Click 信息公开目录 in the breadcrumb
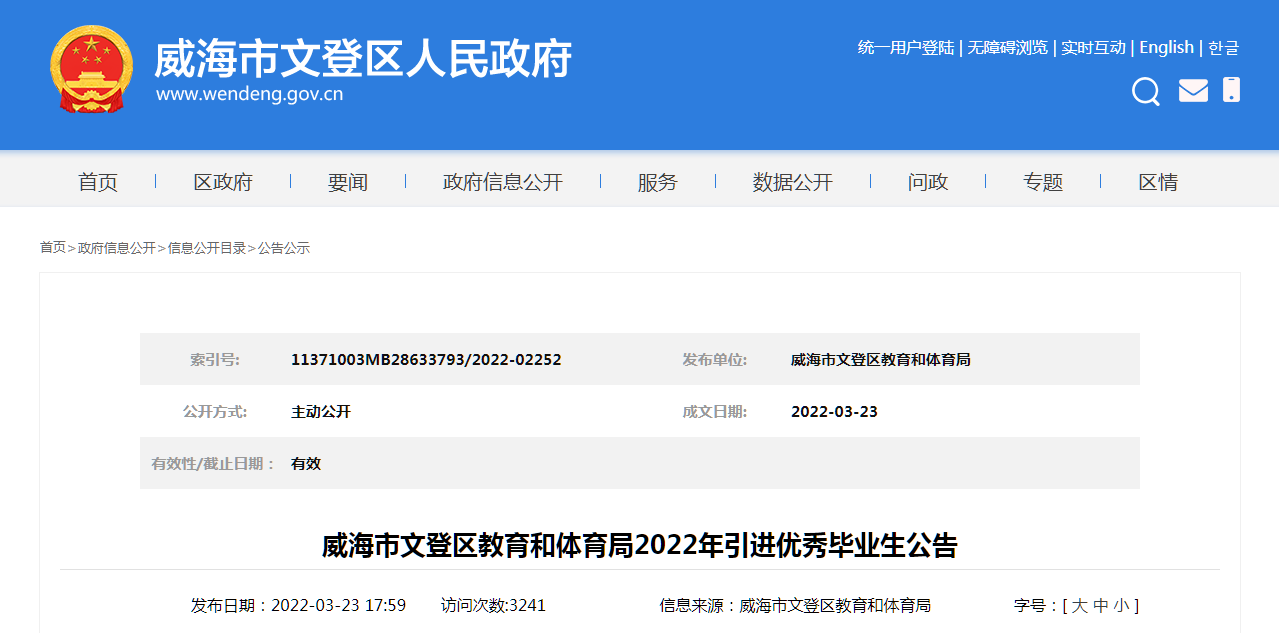The image size is (1279, 633). (207, 248)
